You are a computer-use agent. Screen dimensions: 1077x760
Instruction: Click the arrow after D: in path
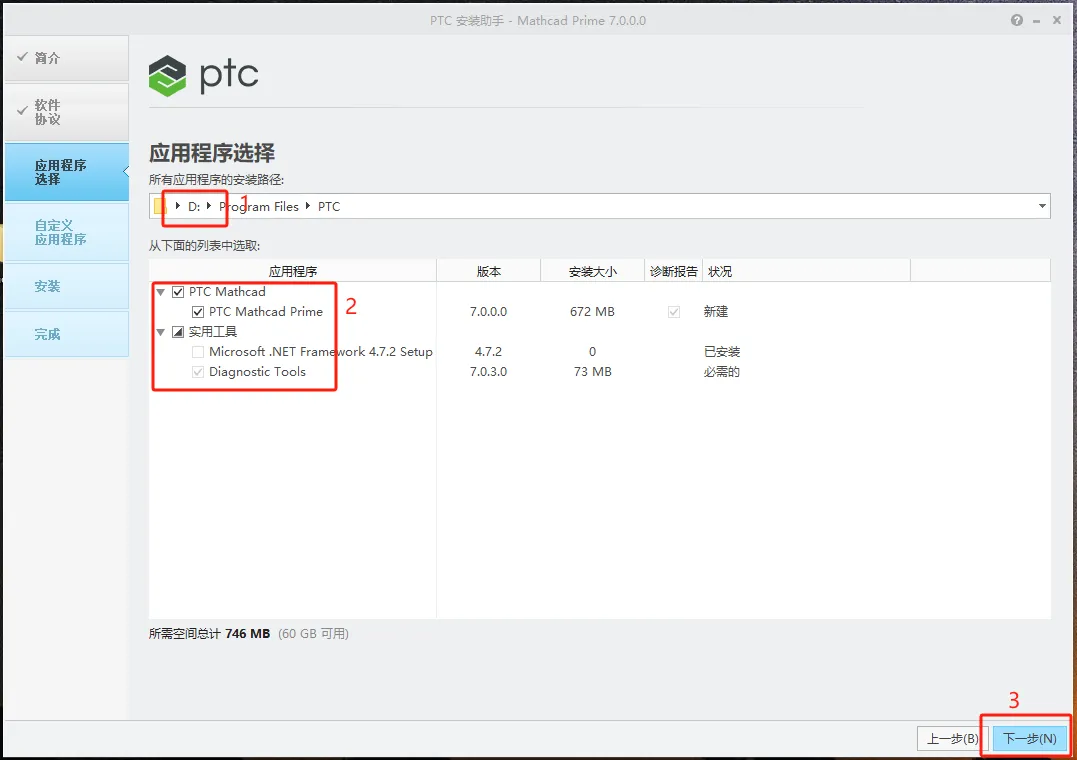(209, 205)
